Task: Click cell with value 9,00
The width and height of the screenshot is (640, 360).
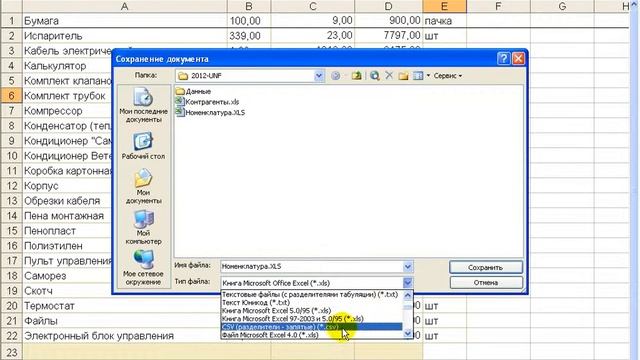Action: (x=313, y=21)
